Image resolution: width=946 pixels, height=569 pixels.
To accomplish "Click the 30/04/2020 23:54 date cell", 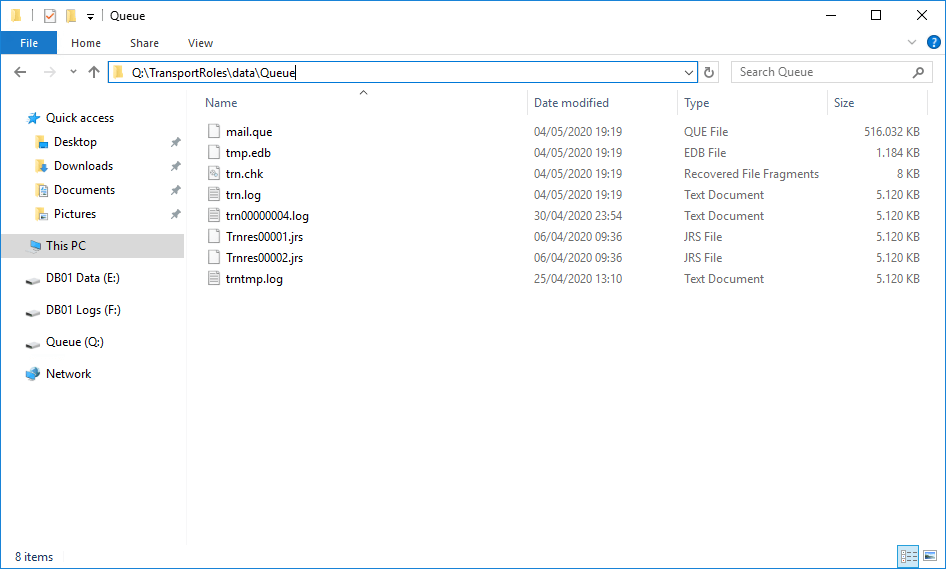I will 577,216.
